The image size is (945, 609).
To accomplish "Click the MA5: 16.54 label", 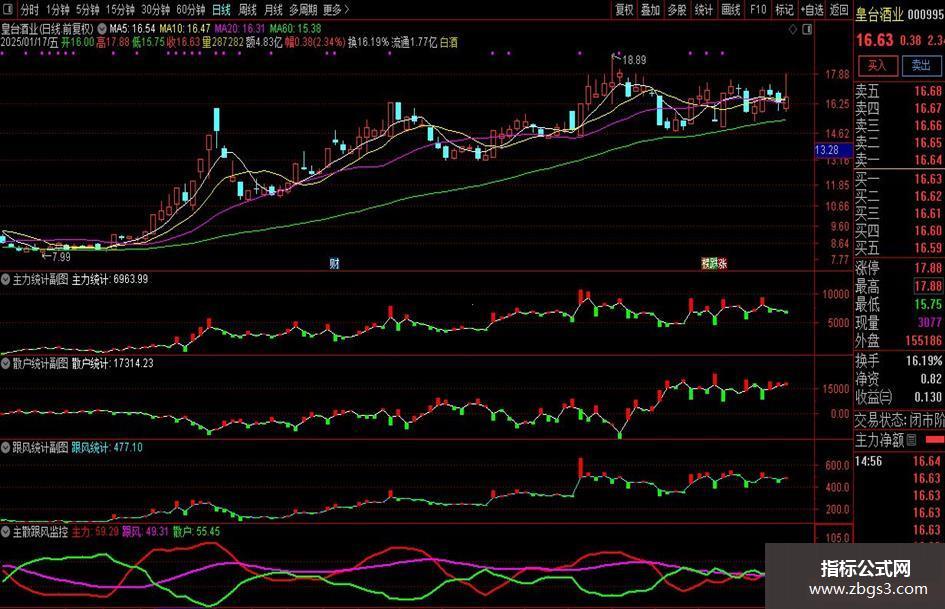I will click(x=133, y=28).
